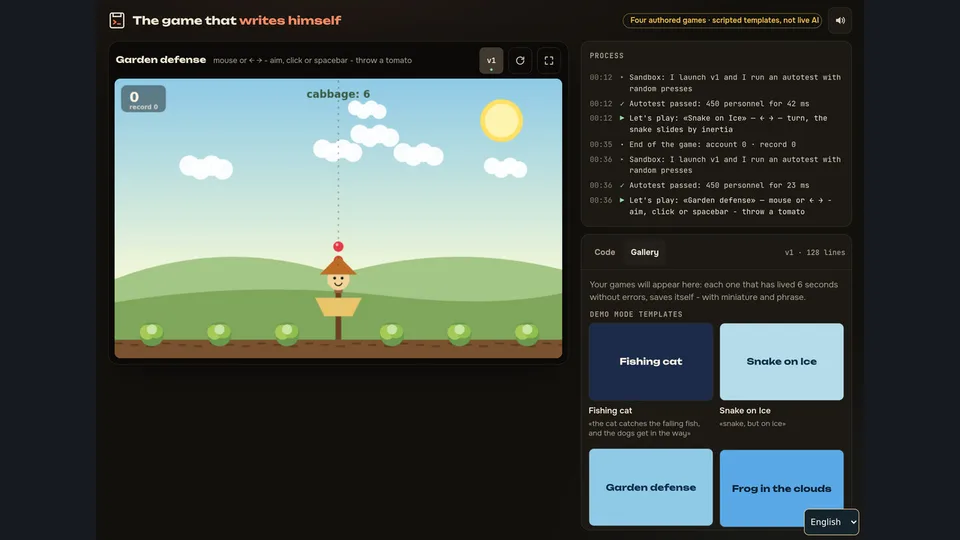Open the Frog in the clouds thumbnail
Screen dimensions: 960x540
click(x=781, y=489)
